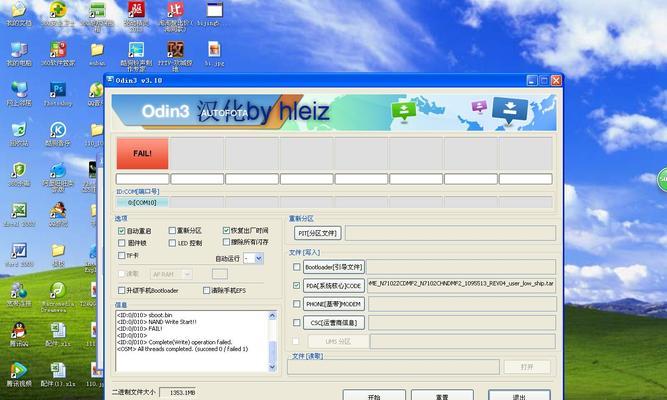The image size is (667, 400).
Task: Uncheck the 自动重启 auto reboot checkbox
Action: click(122, 231)
